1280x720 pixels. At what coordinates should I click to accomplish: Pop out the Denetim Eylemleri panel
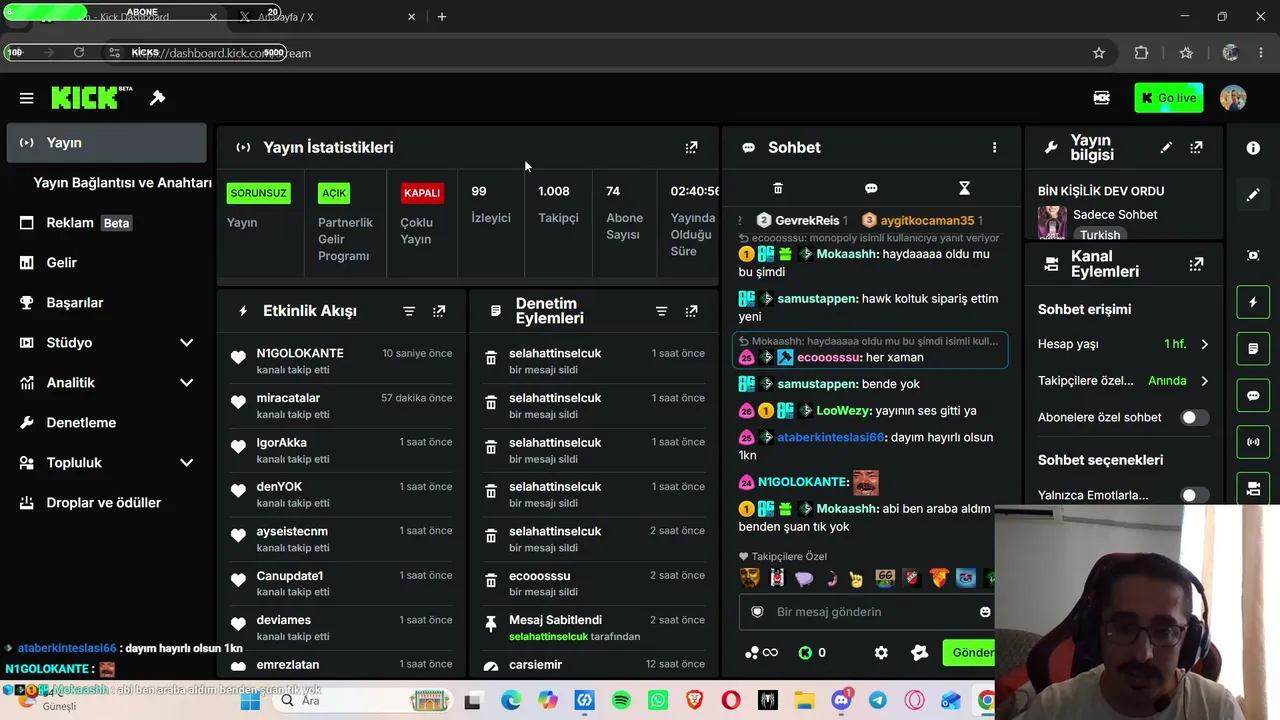point(691,311)
